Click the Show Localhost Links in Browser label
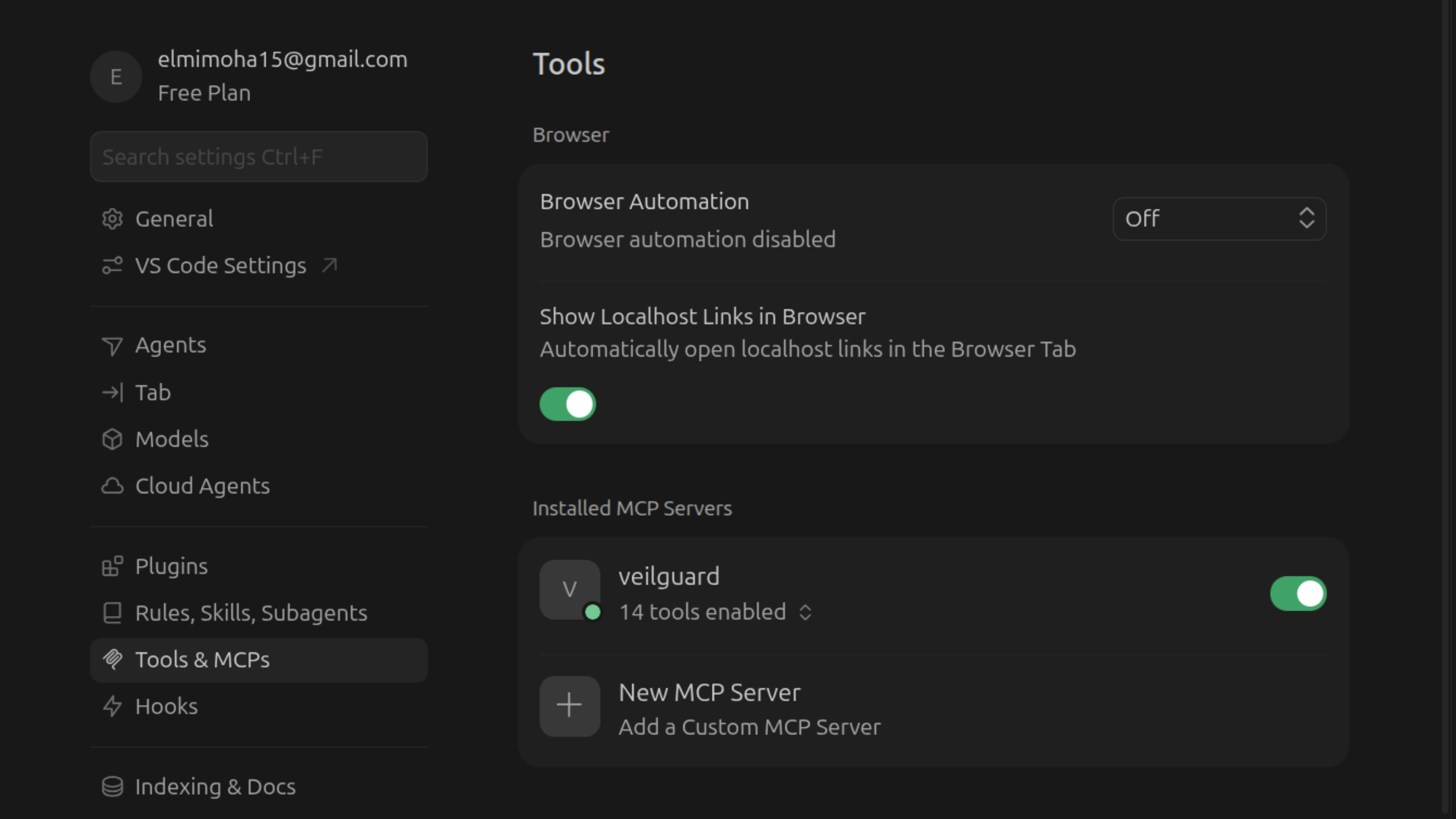Screen dimensions: 1456x819 (702, 316)
